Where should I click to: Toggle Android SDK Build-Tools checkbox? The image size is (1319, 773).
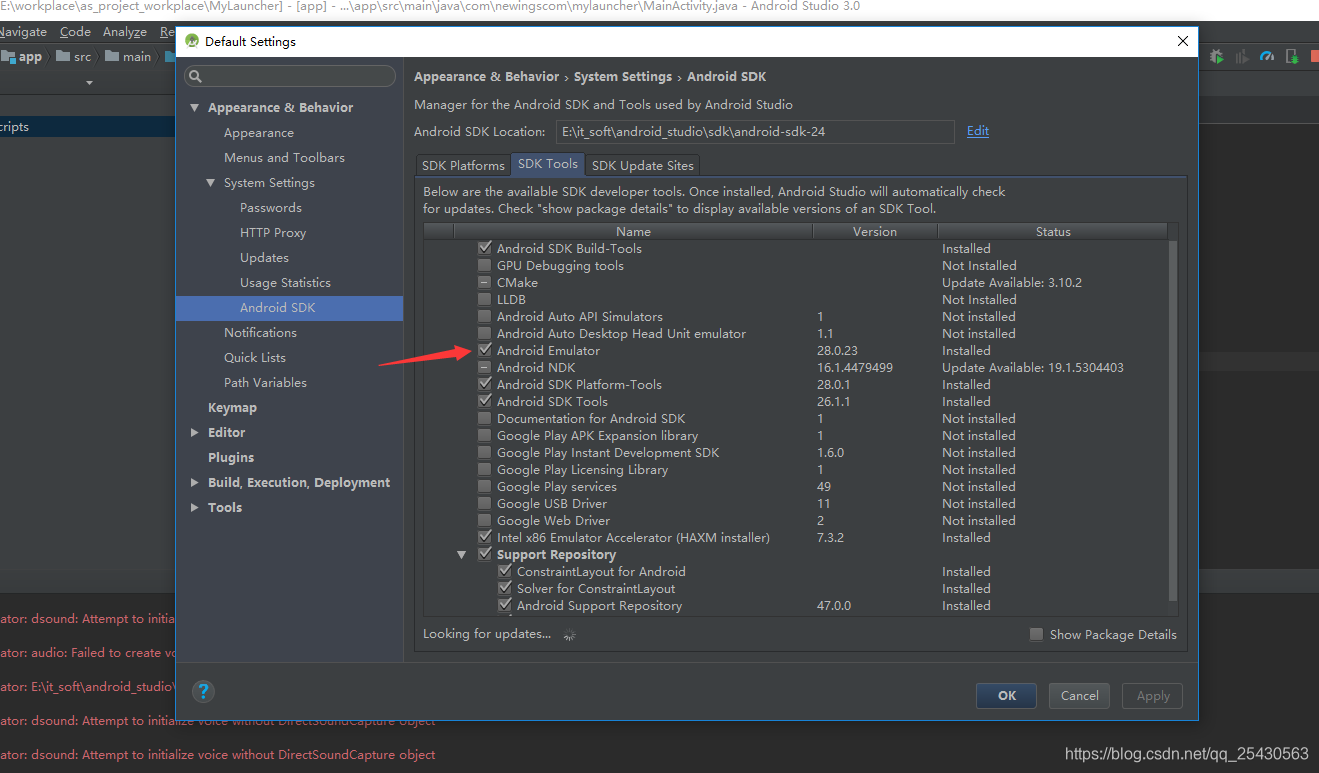point(485,248)
